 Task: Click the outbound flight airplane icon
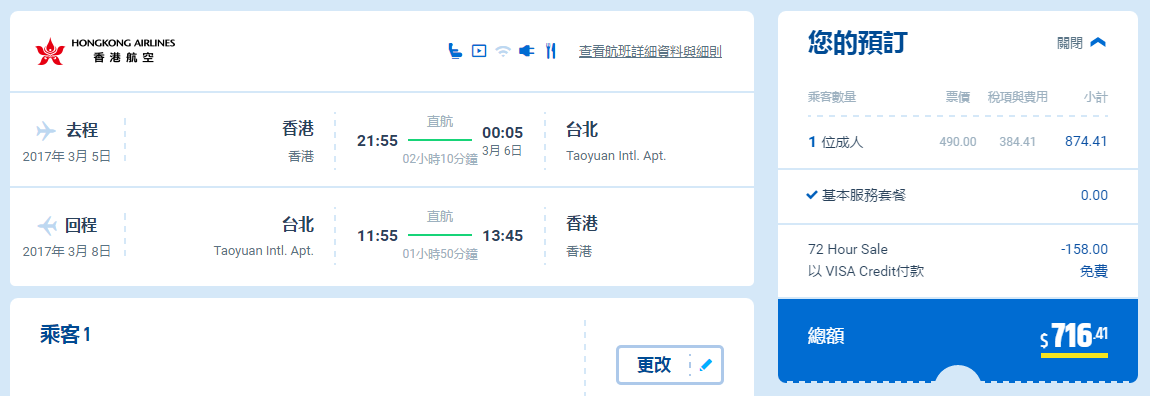coord(45,131)
